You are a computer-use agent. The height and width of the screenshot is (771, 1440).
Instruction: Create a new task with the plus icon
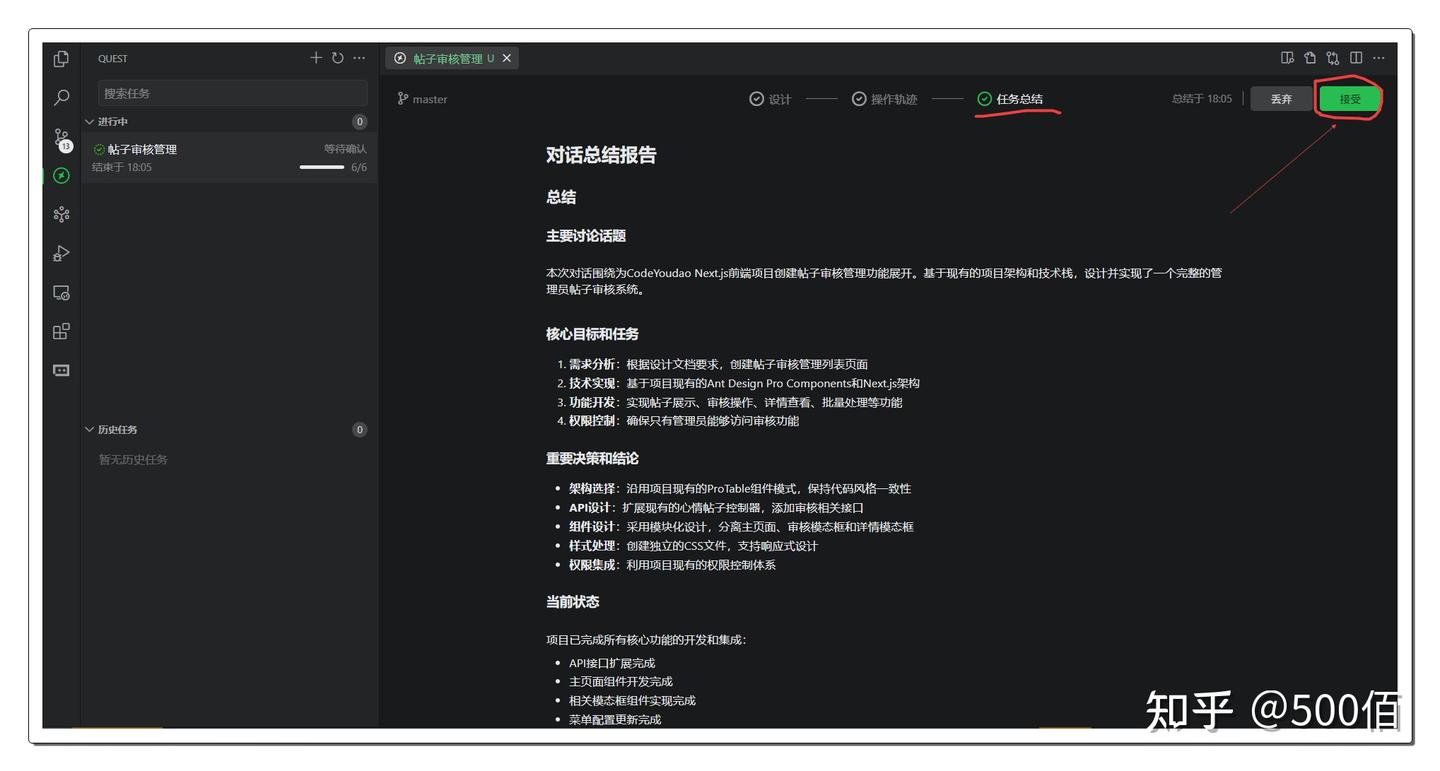click(316, 57)
